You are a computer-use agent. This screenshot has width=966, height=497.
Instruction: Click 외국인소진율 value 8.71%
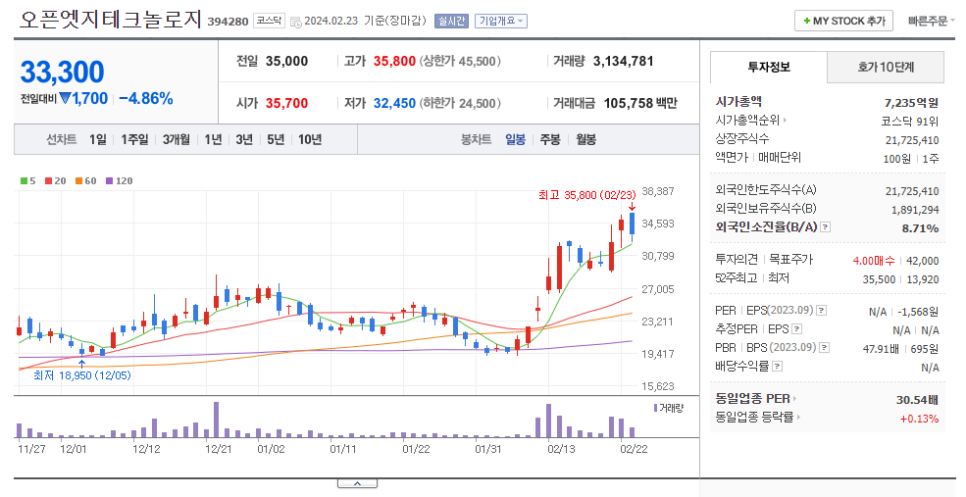click(920, 228)
